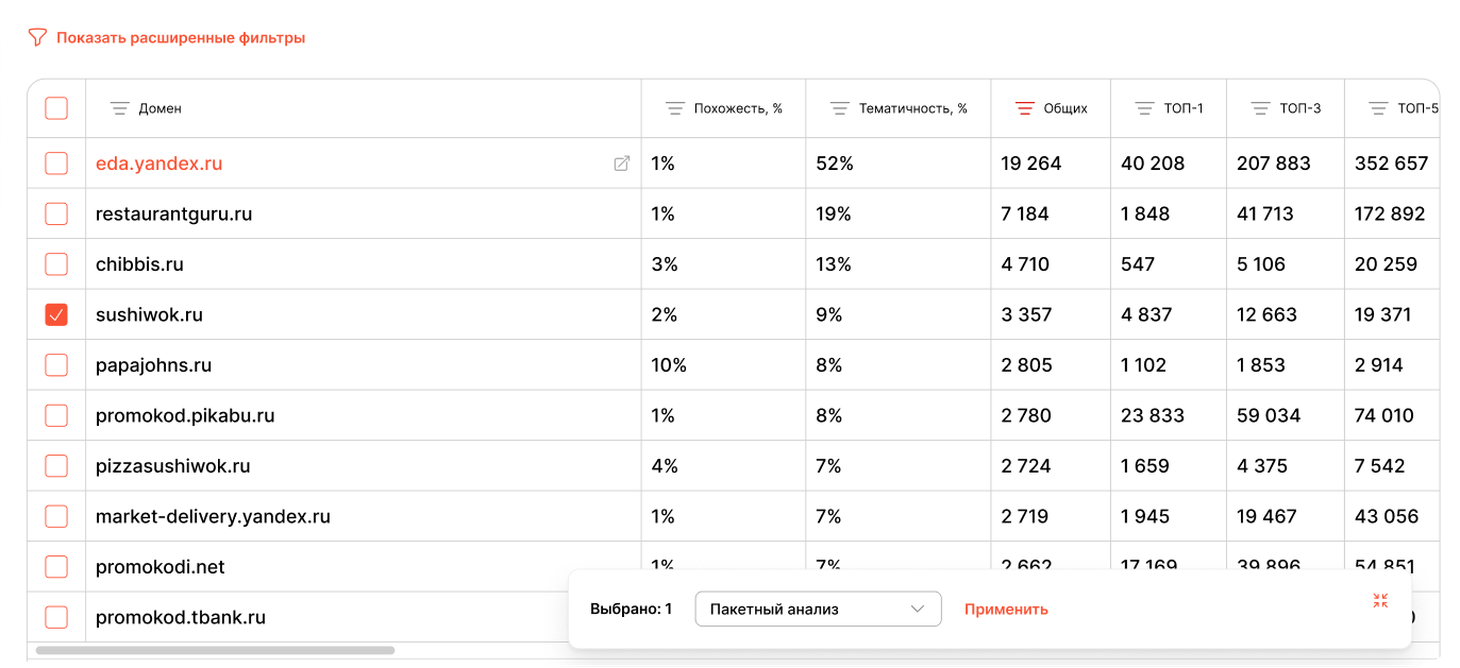Click the ТОП-5 column header filter

coord(1379,108)
